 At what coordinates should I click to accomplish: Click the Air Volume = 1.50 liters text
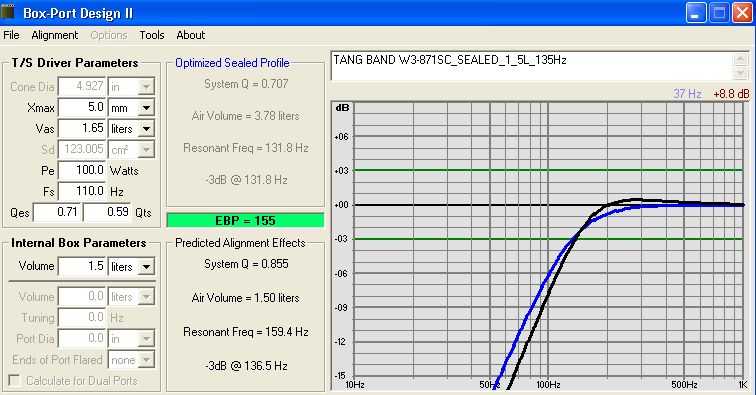click(245, 298)
